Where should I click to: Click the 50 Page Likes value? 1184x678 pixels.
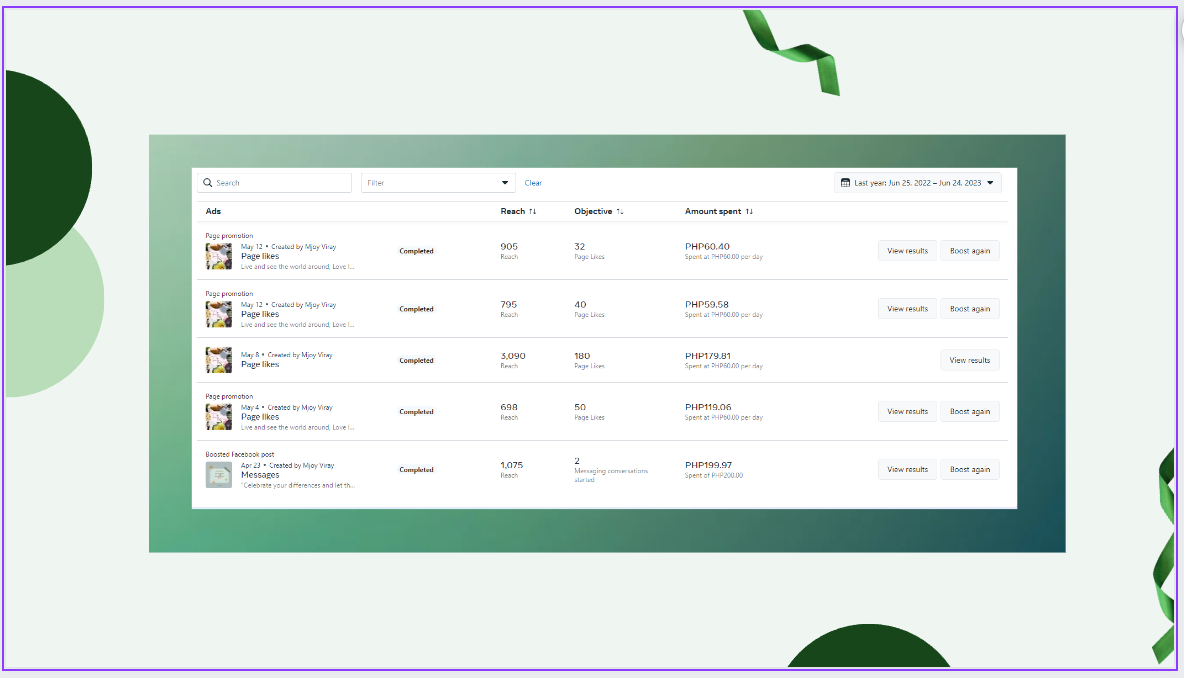click(x=580, y=407)
